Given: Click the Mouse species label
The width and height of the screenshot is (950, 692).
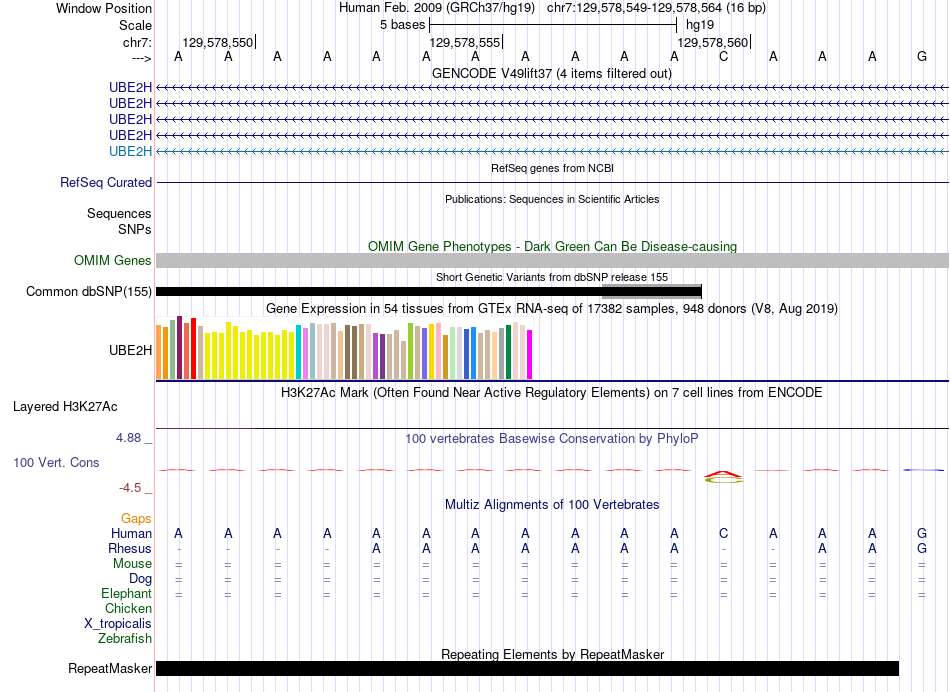Looking at the screenshot, I should point(132,564).
